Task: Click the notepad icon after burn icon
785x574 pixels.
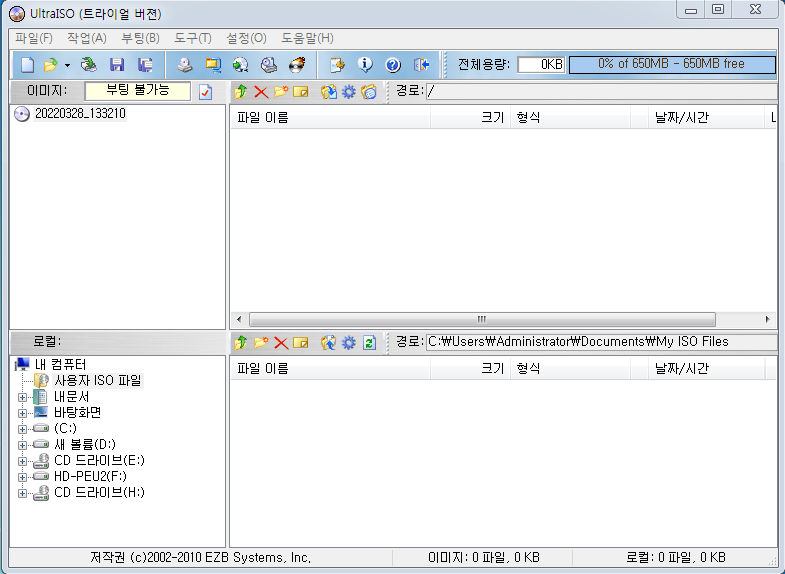Action: (337, 65)
